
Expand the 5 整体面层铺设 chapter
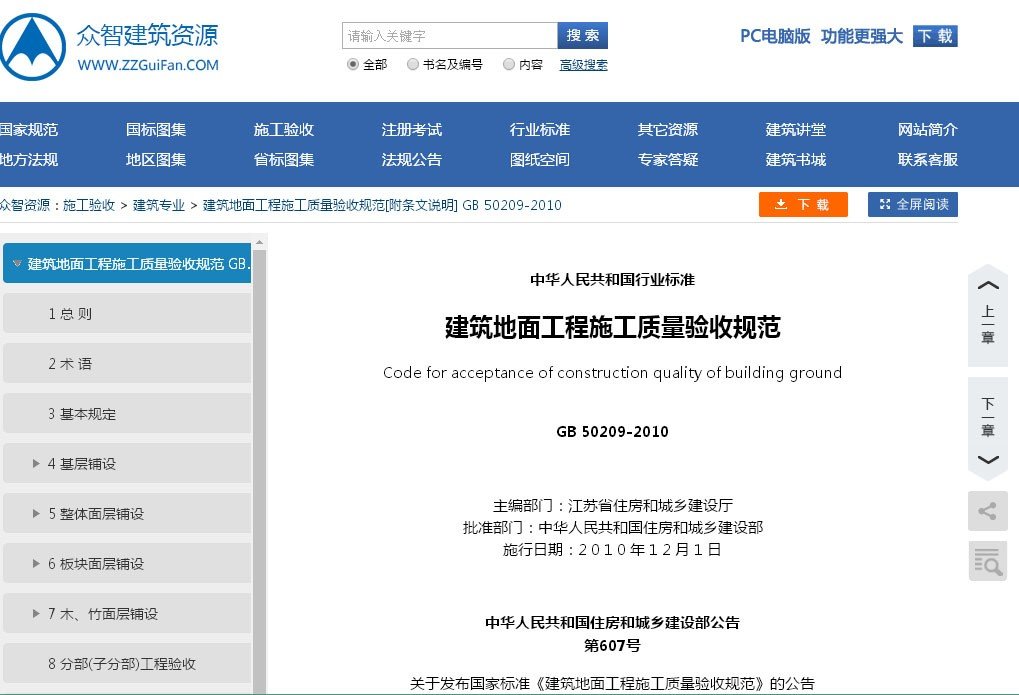tap(37, 514)
